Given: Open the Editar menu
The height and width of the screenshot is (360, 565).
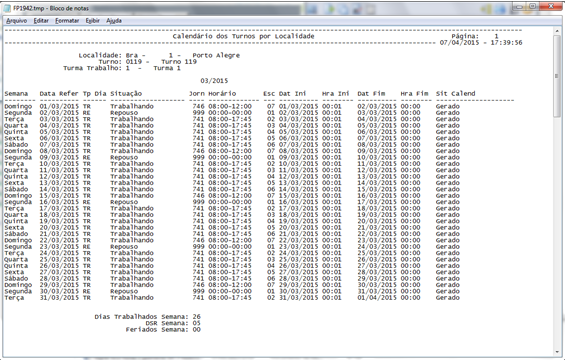Looking at the screenshot, I should click(41, 21).
